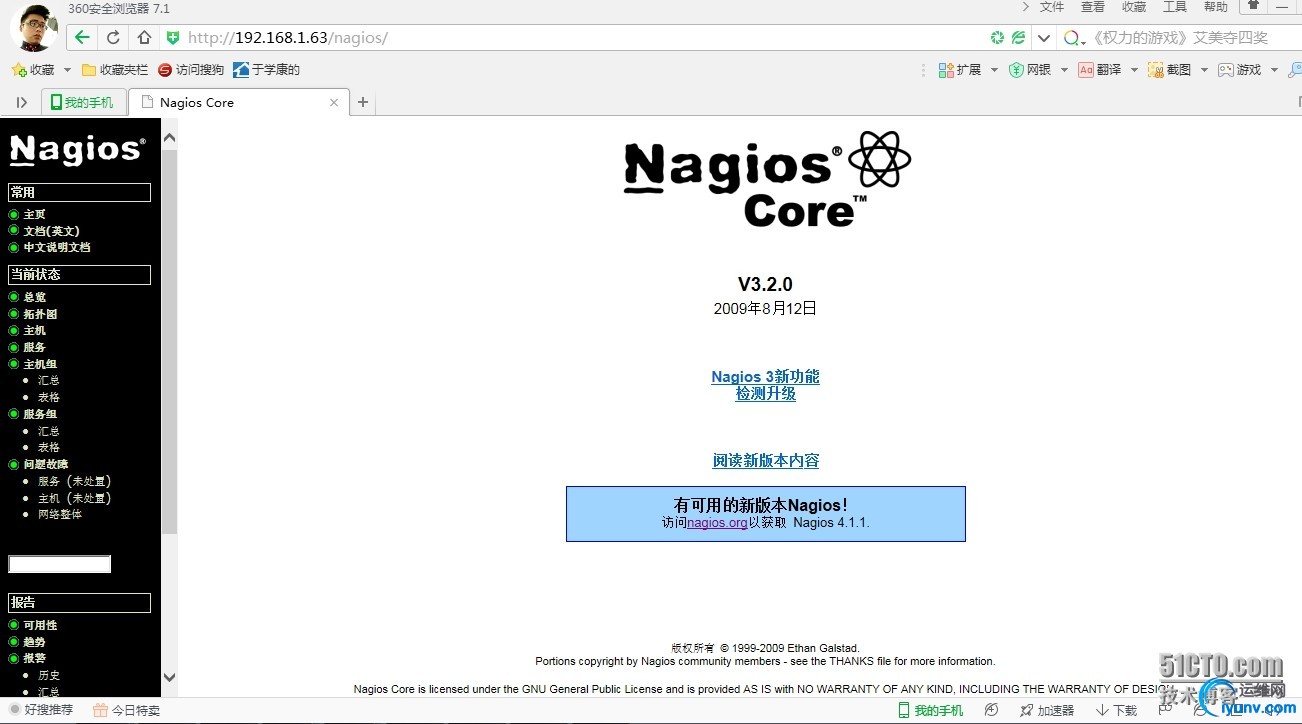1302x724 pixels.
Task: Open 主机 (未处置) under 问题故障
Action: 74,498
